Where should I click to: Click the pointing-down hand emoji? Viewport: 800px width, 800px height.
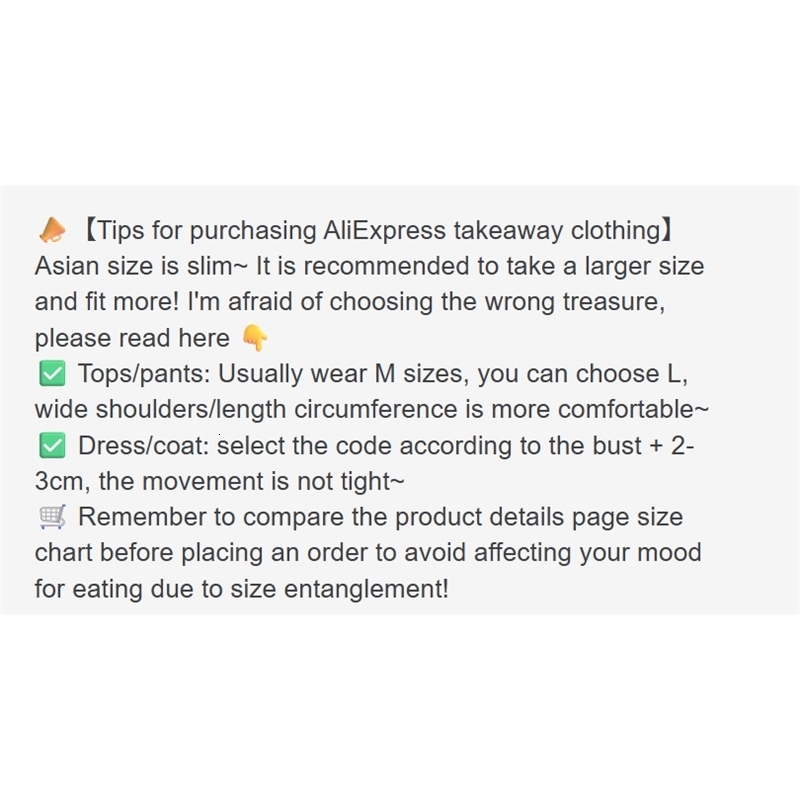[x=255, y=339]
